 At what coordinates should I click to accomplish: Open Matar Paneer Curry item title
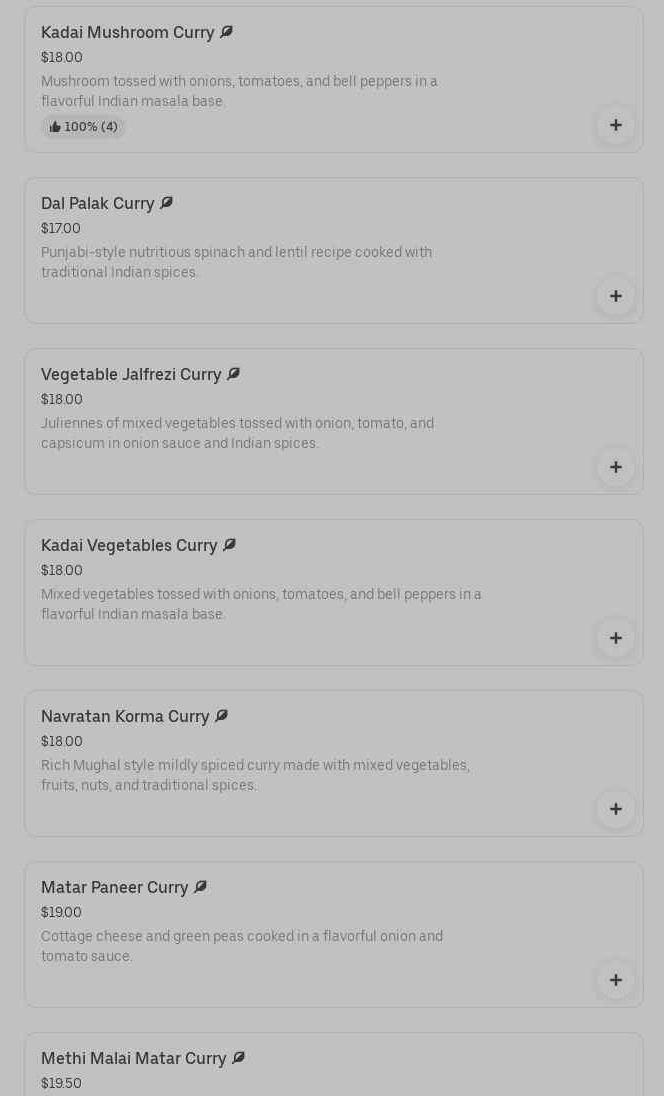click(x=114, y=888)
